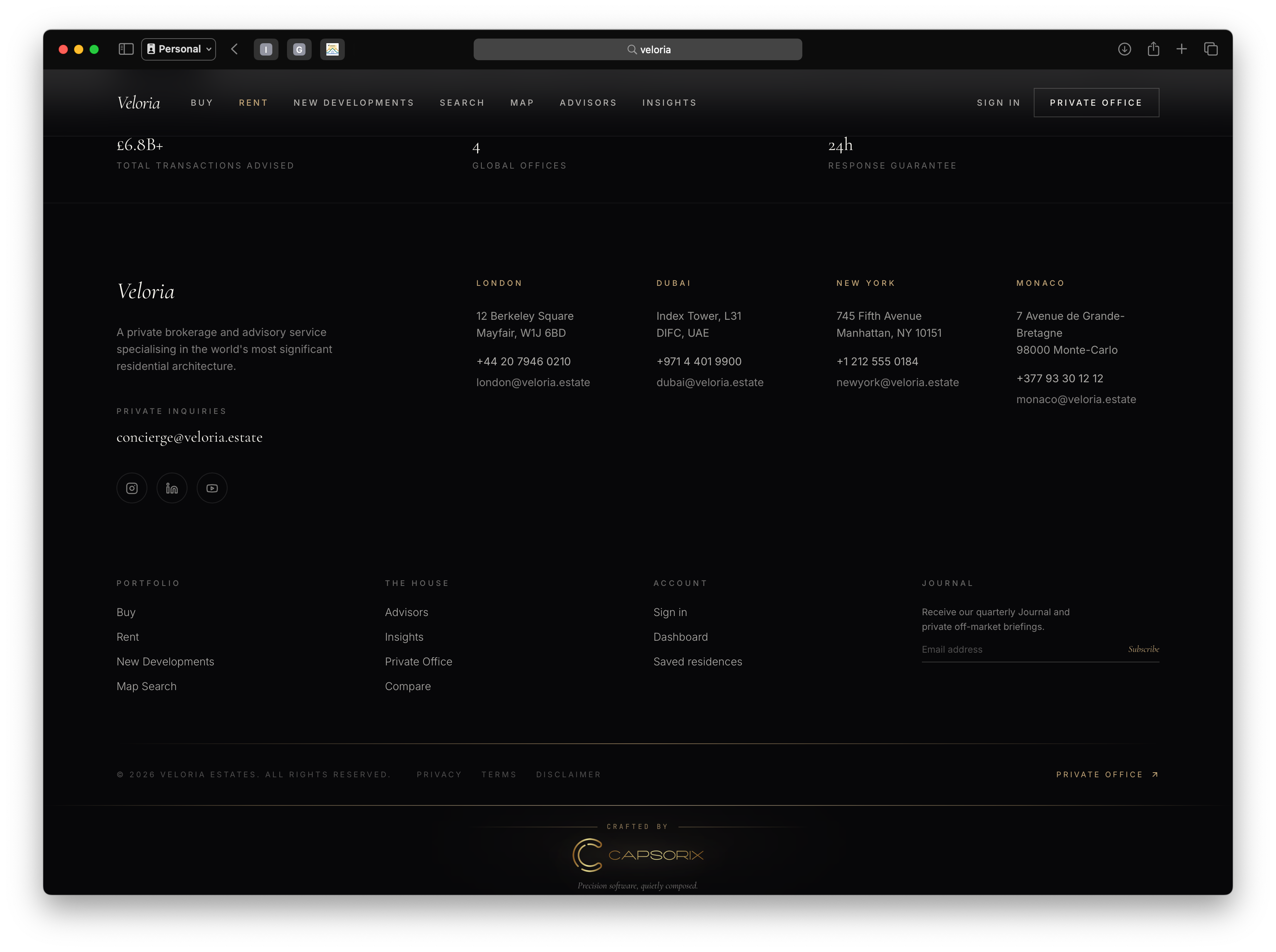This screenshot has width=1276, height=952.
Task: Go back with the back arrow
Action: click(x=234, y=49)
